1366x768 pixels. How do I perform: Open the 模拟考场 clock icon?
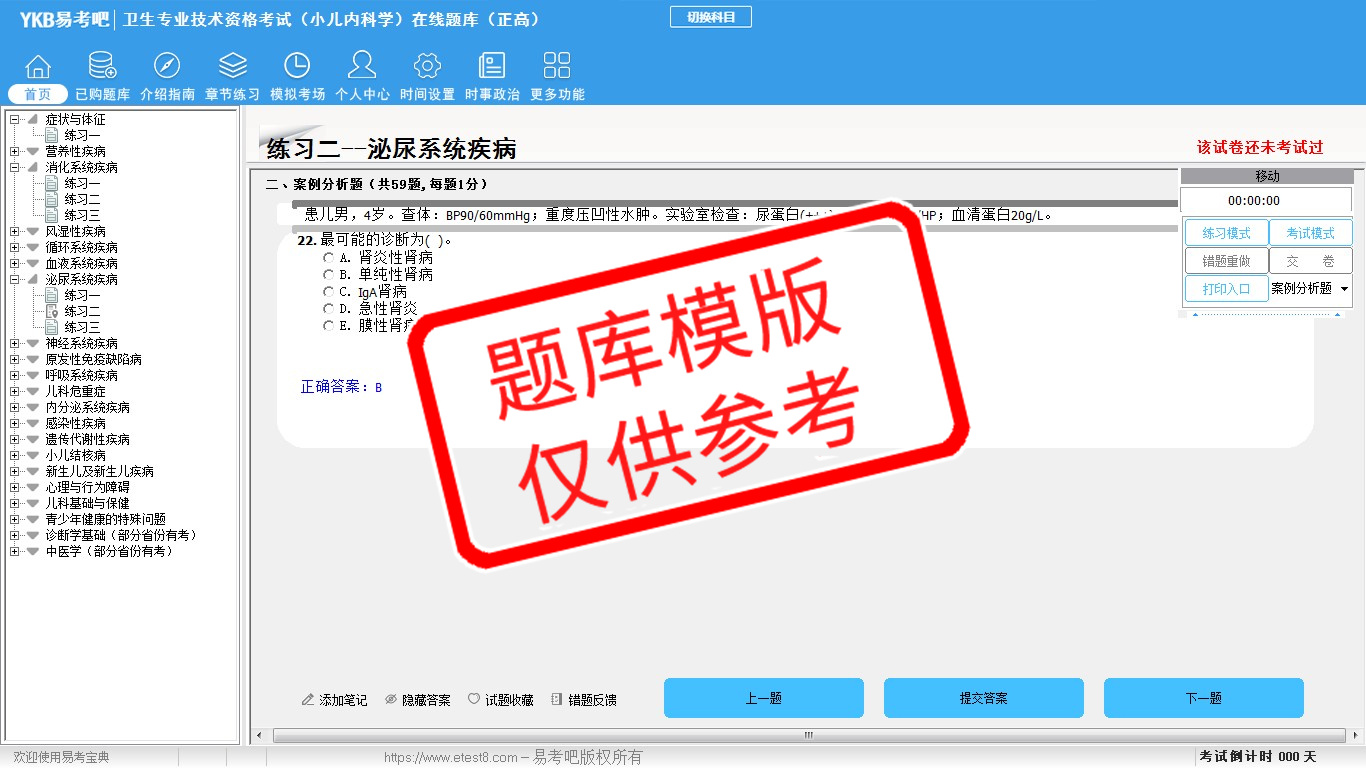(x=297, y=67)
